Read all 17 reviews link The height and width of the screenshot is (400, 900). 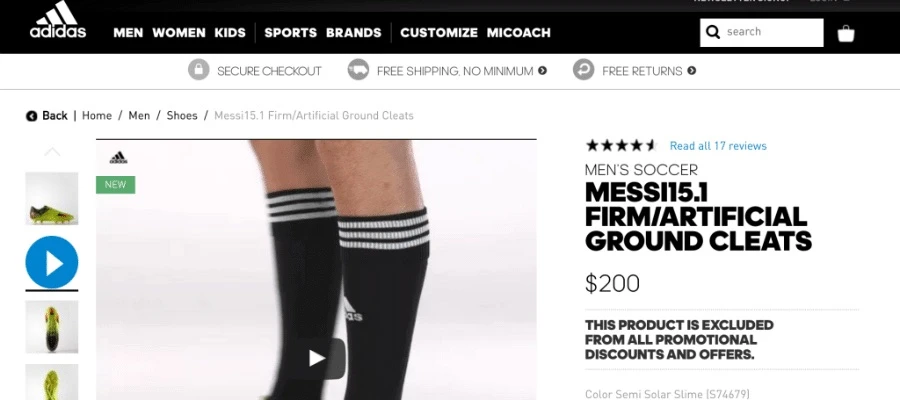pyautogui.click(x=718, y=146)
